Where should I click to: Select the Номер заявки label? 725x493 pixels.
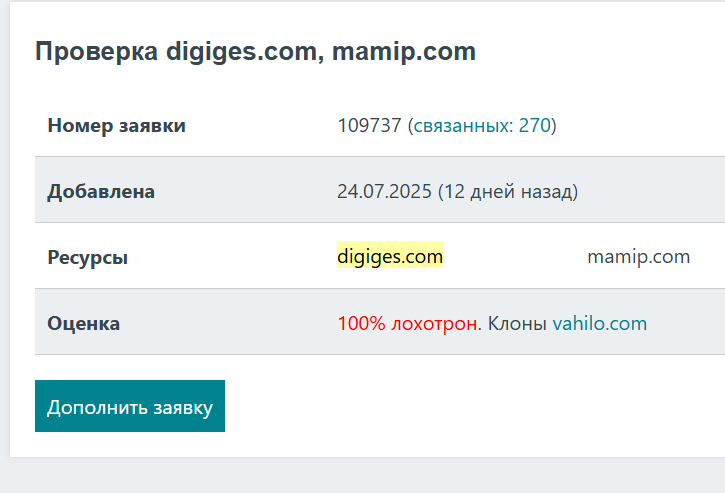116,126
